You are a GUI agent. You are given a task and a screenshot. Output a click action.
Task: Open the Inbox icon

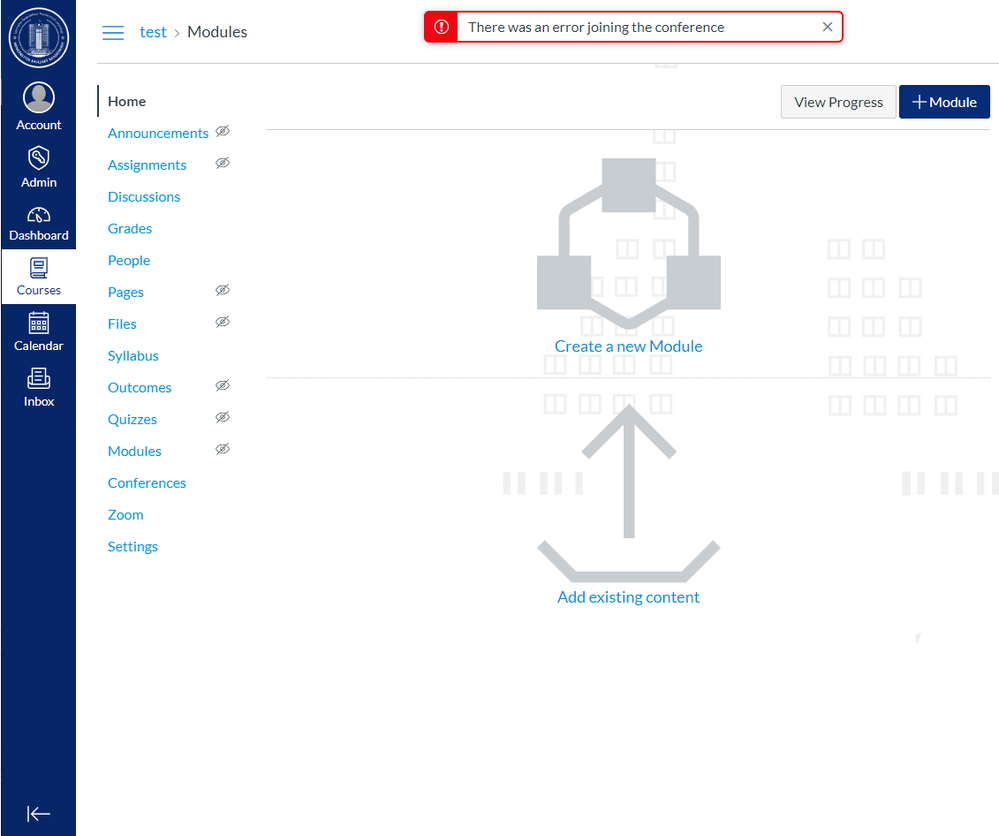point(39,379)
